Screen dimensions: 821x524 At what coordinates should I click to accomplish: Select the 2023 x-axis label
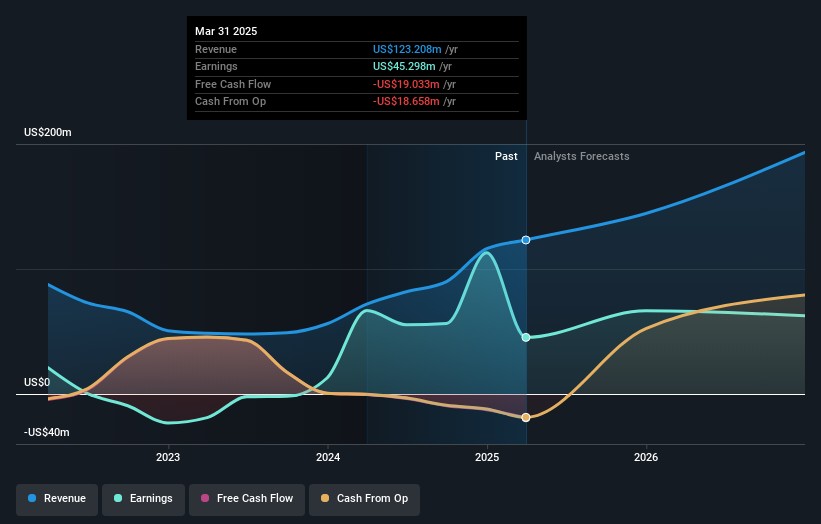168,457
